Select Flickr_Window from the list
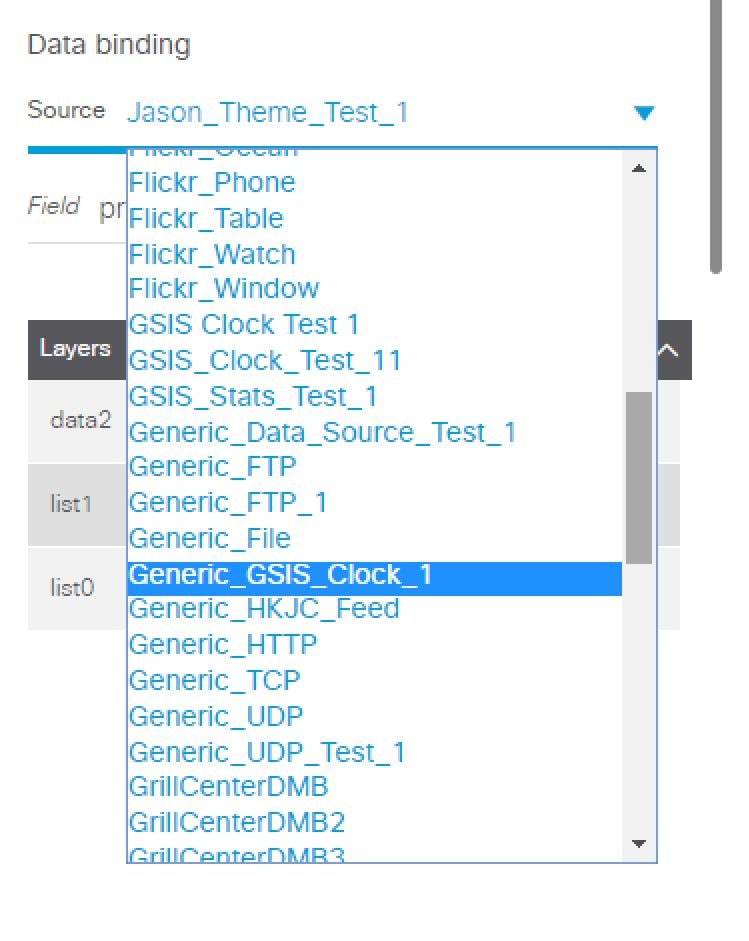The height and width of the screenshot is (941, 749). 222,290
